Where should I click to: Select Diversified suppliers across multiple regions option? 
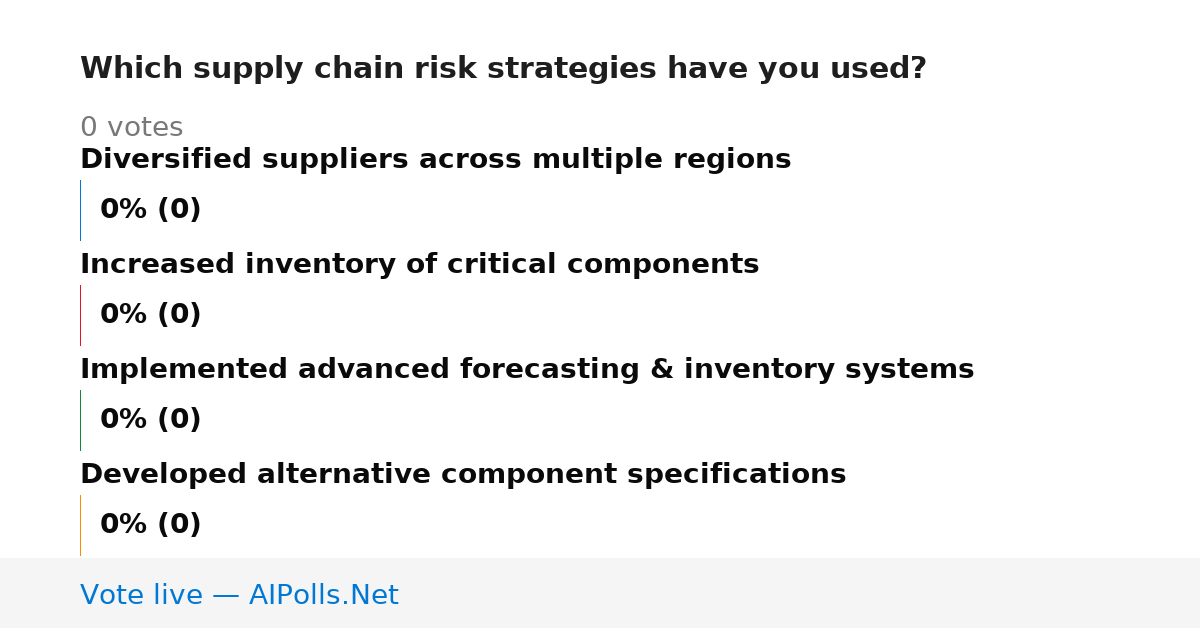[435, 160]
